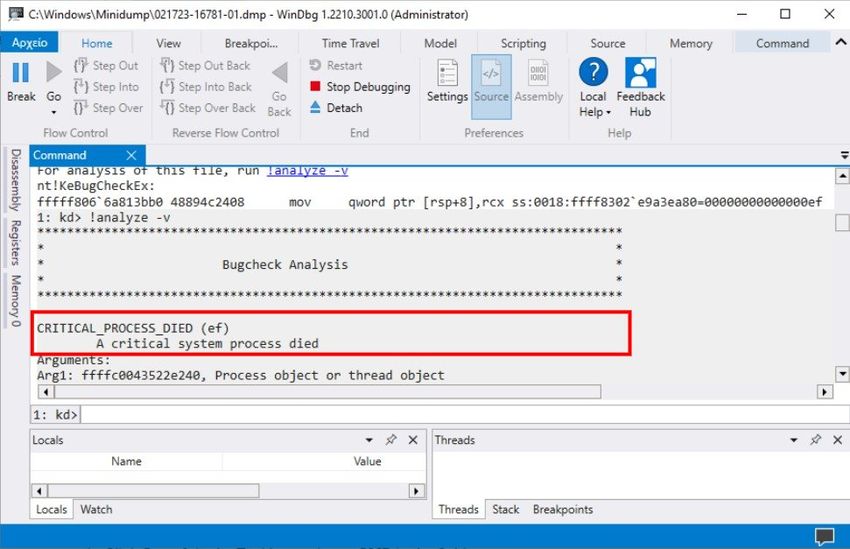The height and width of the screenshot is (549, 850).
Task: Click Step Out Back
Action: click(205, 66)
